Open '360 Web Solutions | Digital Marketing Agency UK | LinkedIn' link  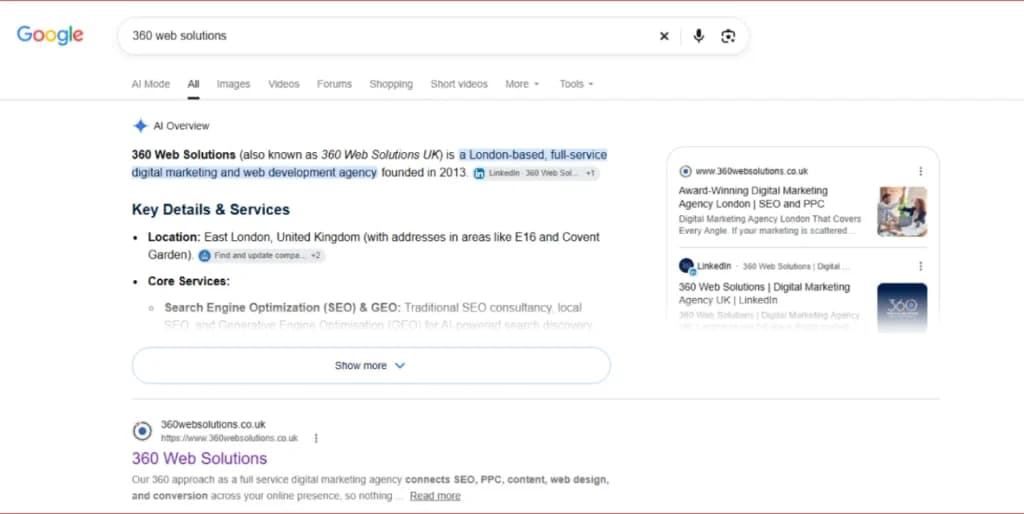coord(764,293)
